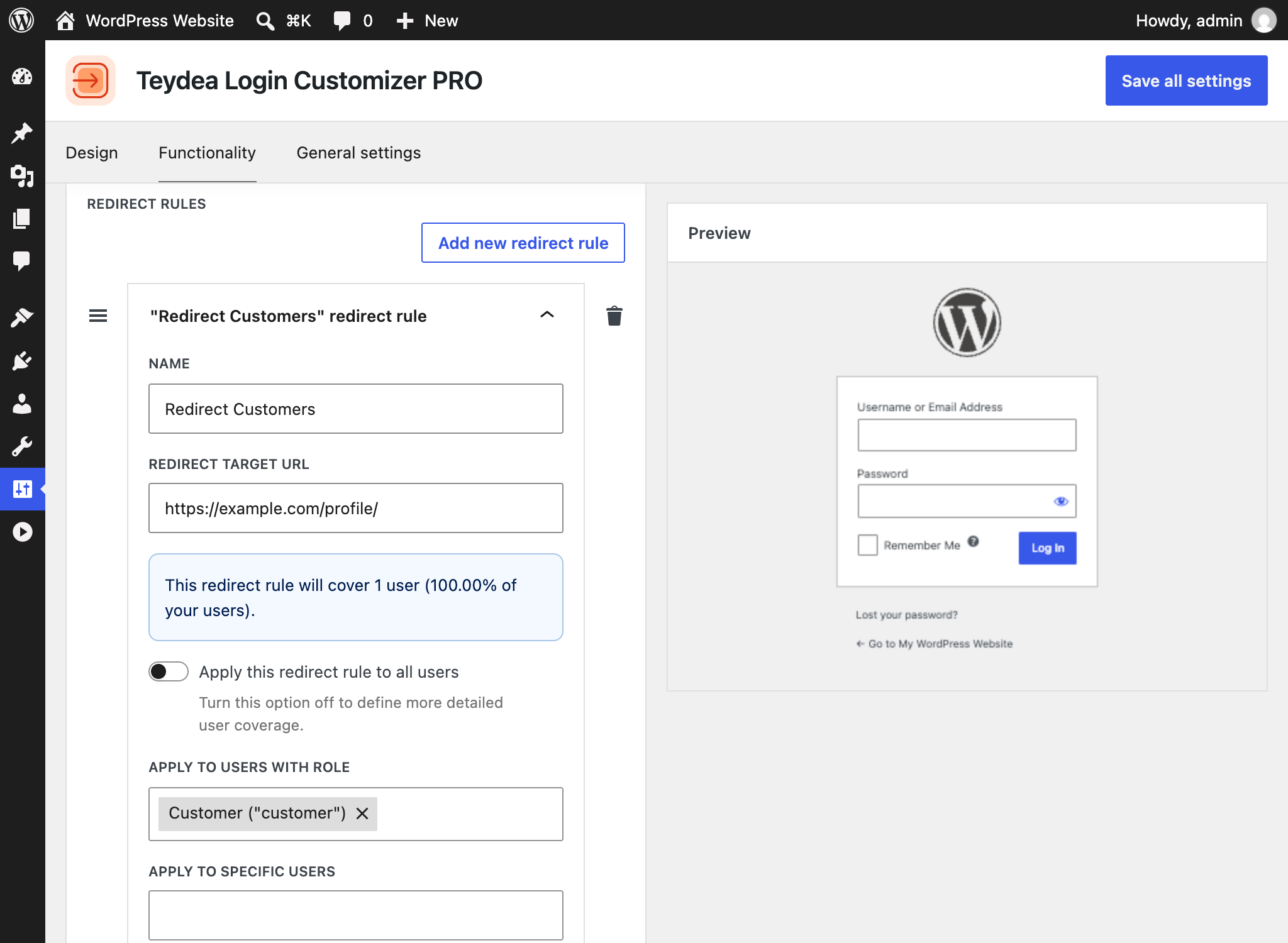Open the Dashboard sidebar icon
Image resolution: width=1288 pixels, height=943 pixels.
pyautogui.click(x=22, y=77)
